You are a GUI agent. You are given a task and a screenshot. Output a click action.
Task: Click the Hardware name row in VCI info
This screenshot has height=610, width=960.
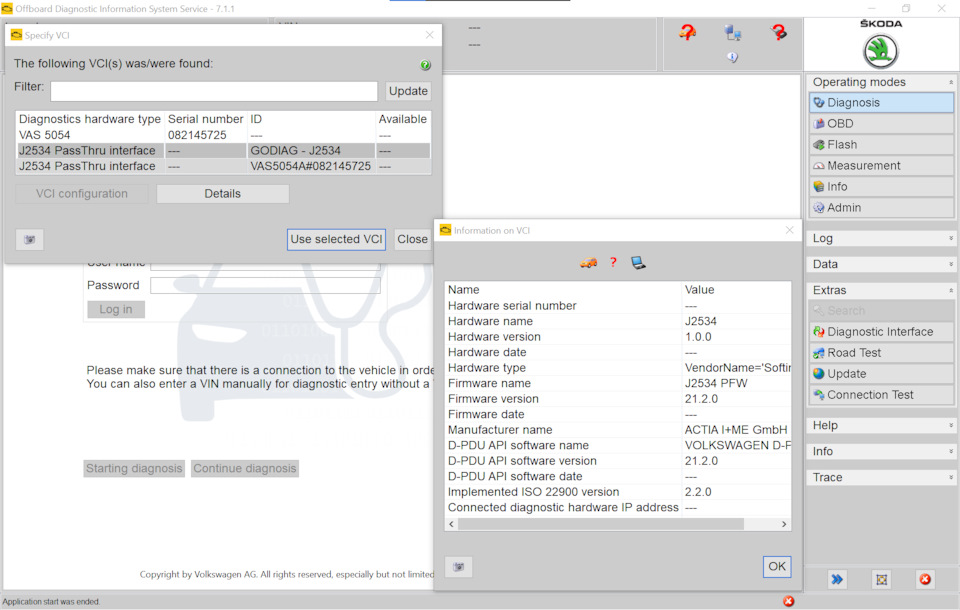[x=618, y=322]
